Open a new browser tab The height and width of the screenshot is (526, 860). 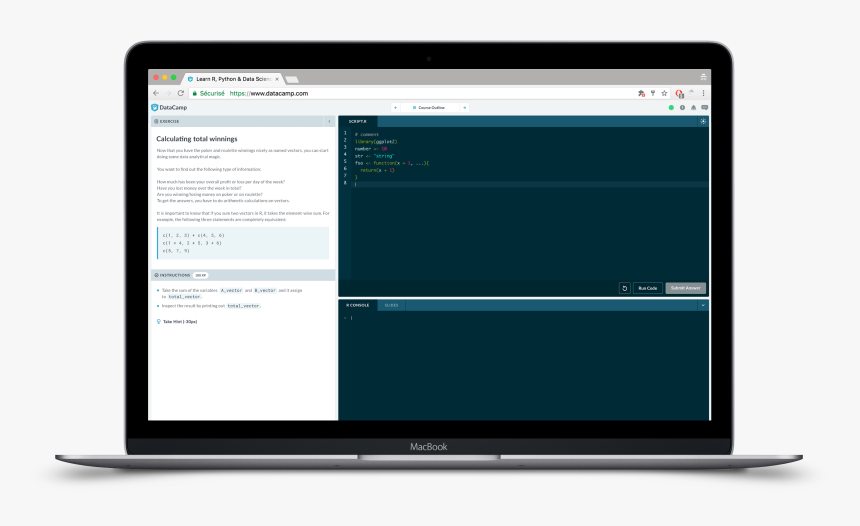292,80
